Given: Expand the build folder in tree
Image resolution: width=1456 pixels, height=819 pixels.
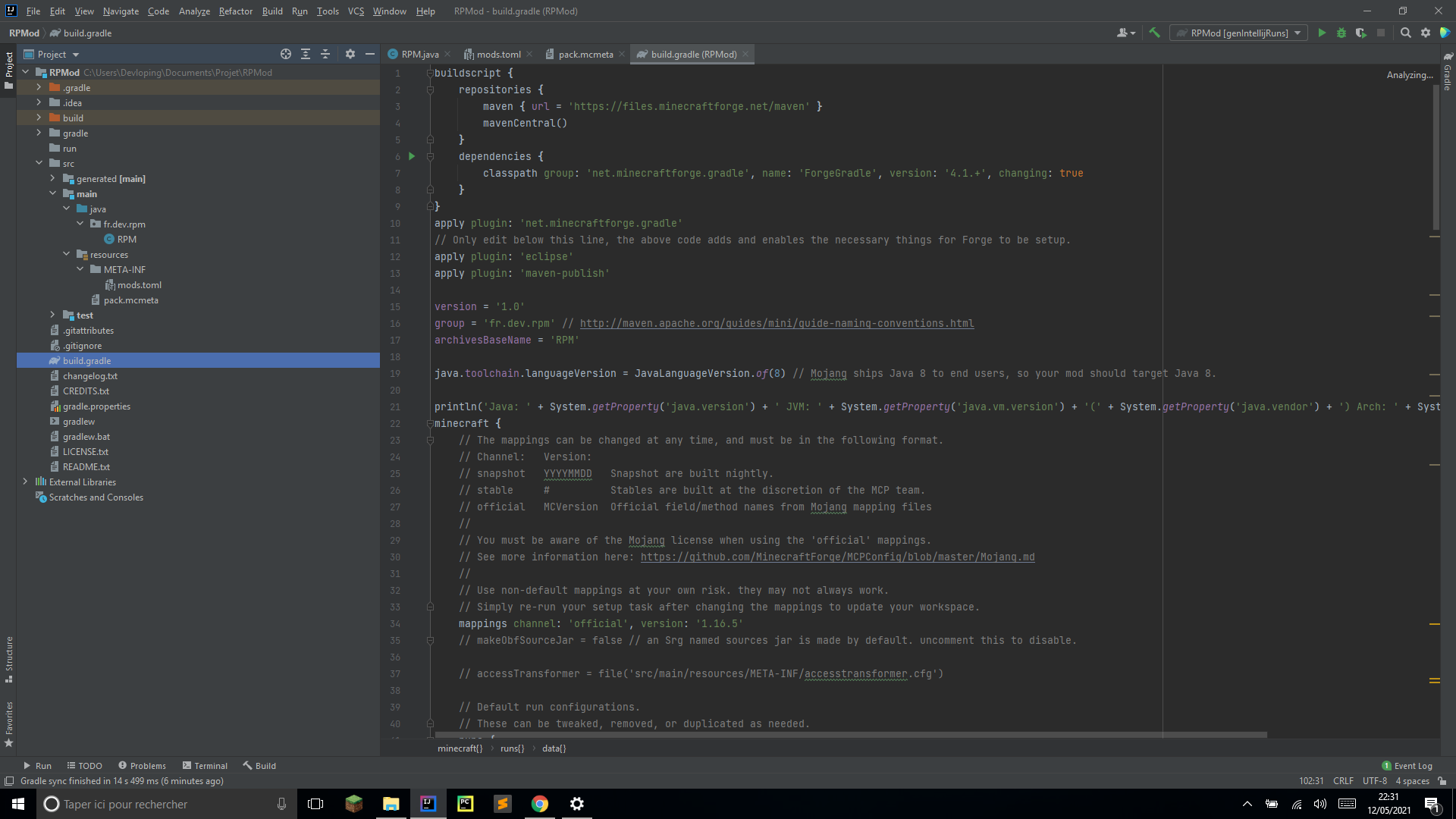Looking at the screenshot, I should pyautogui.click(x=39, y=118).
